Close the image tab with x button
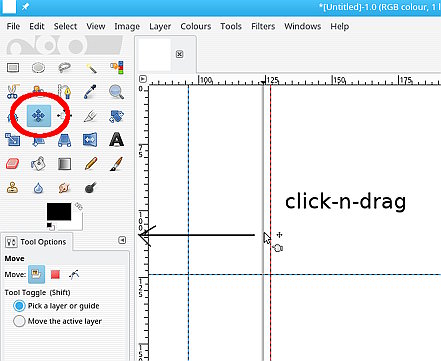Image resolution: width=441 pixels, height=361 pixels. 179,54
